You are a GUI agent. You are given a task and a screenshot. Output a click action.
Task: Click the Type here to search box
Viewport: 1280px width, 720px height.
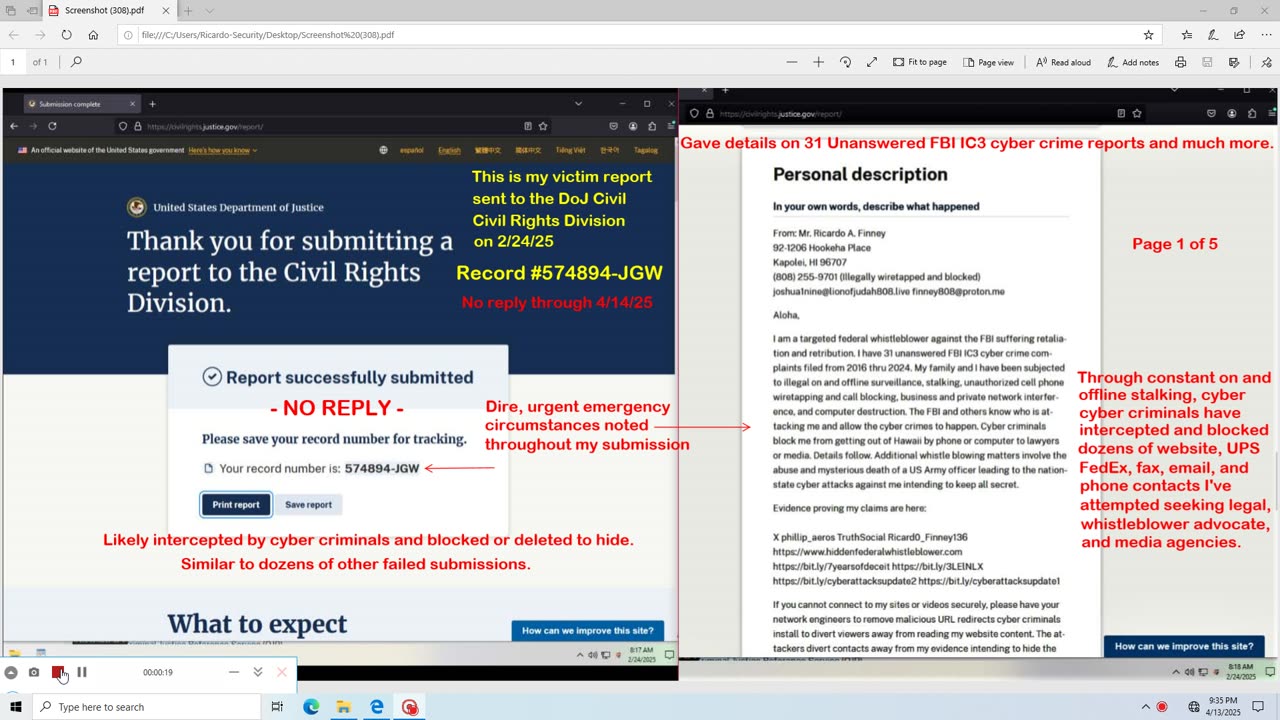click(147, 707)
